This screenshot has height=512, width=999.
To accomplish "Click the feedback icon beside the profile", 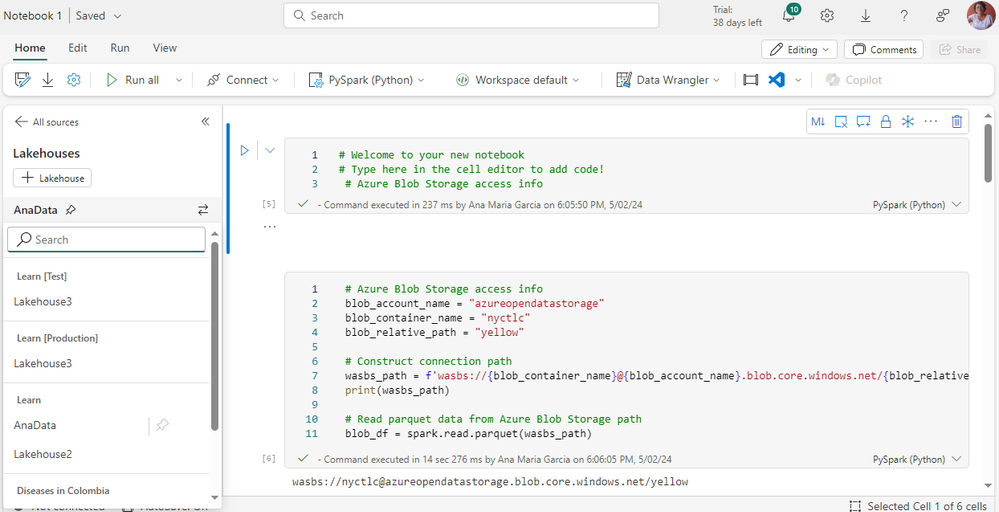I will 943,16.
